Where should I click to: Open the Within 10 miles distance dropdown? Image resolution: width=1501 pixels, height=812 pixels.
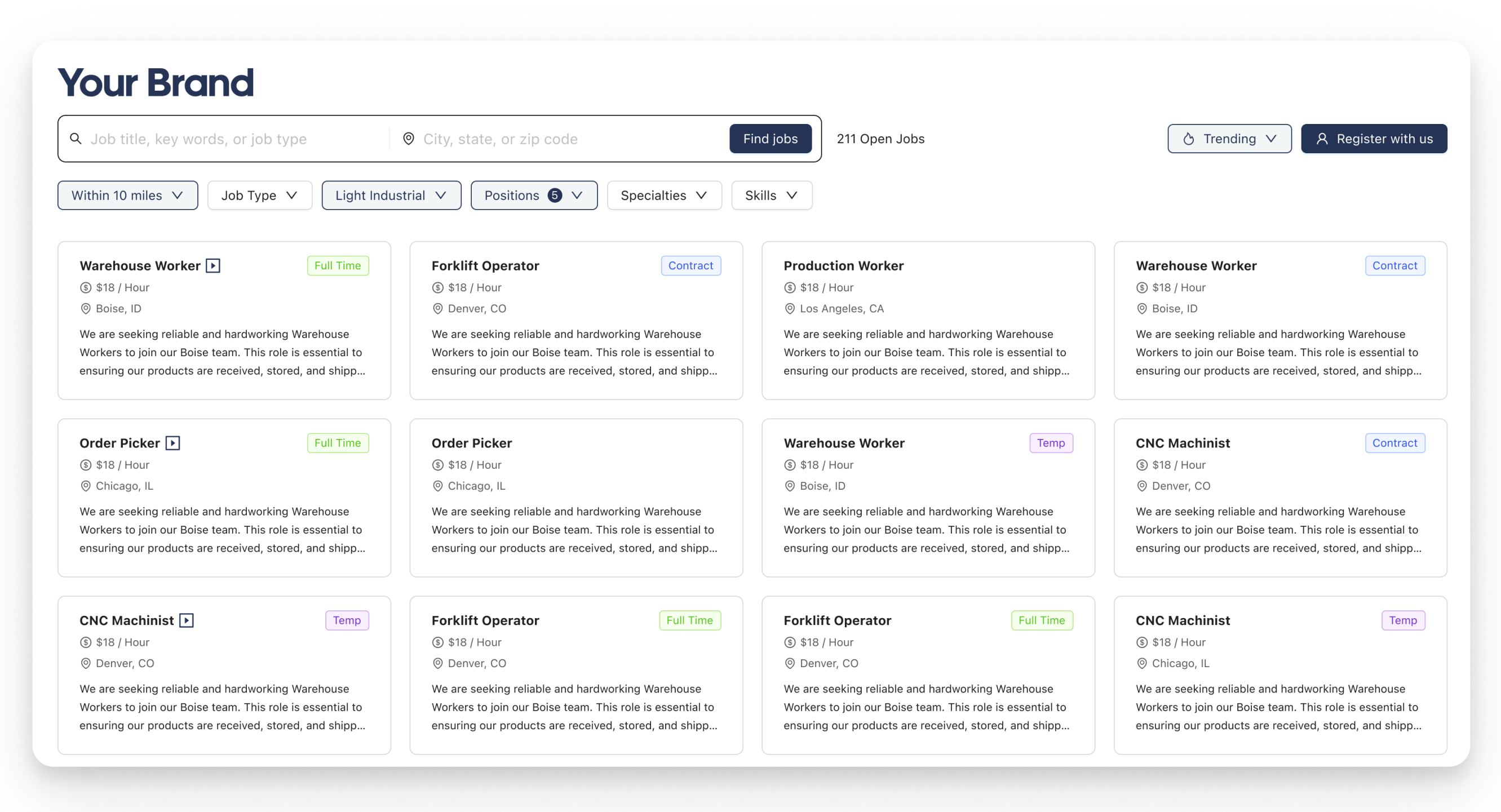tap(127, 195)
